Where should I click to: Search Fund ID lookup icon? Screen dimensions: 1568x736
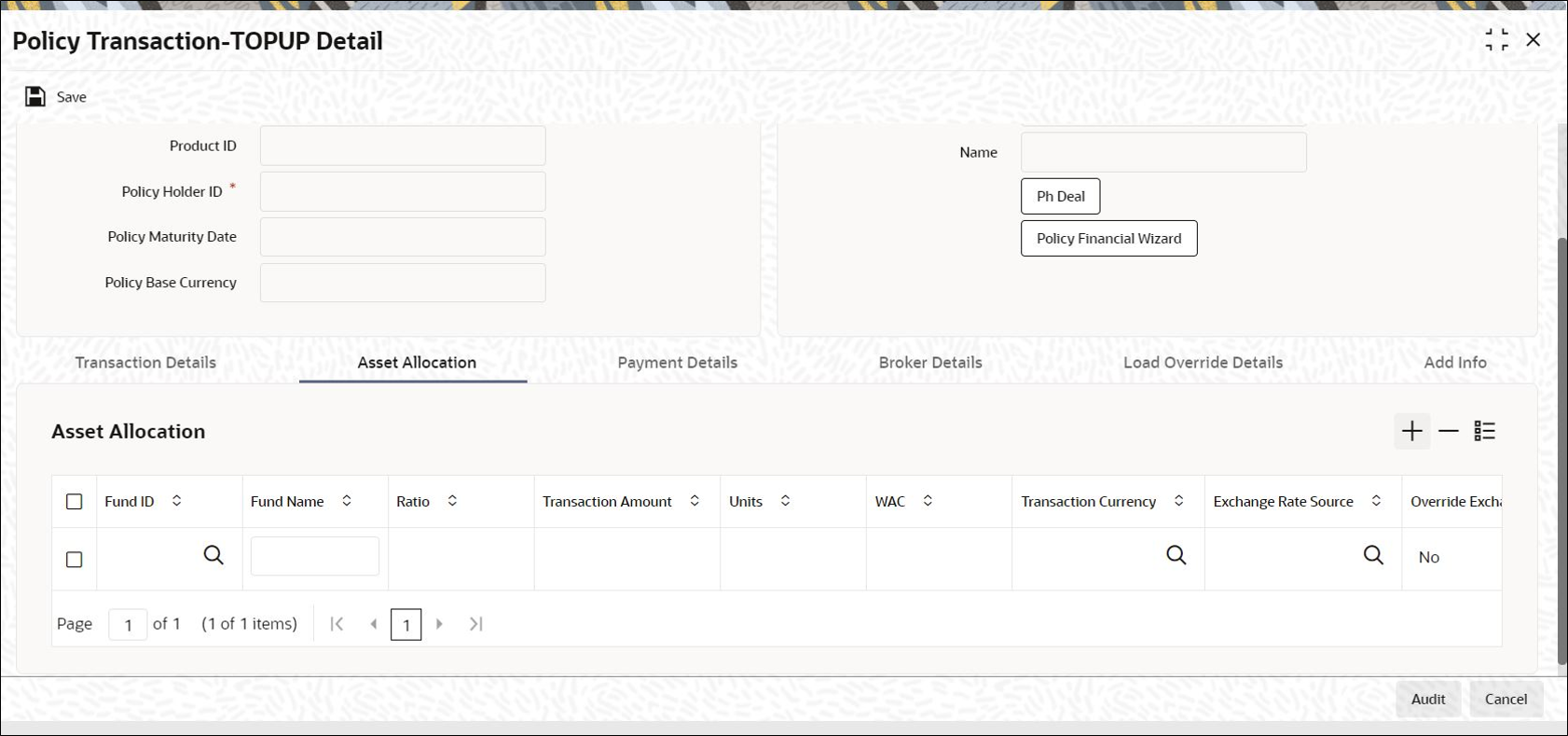coord(213,556)
